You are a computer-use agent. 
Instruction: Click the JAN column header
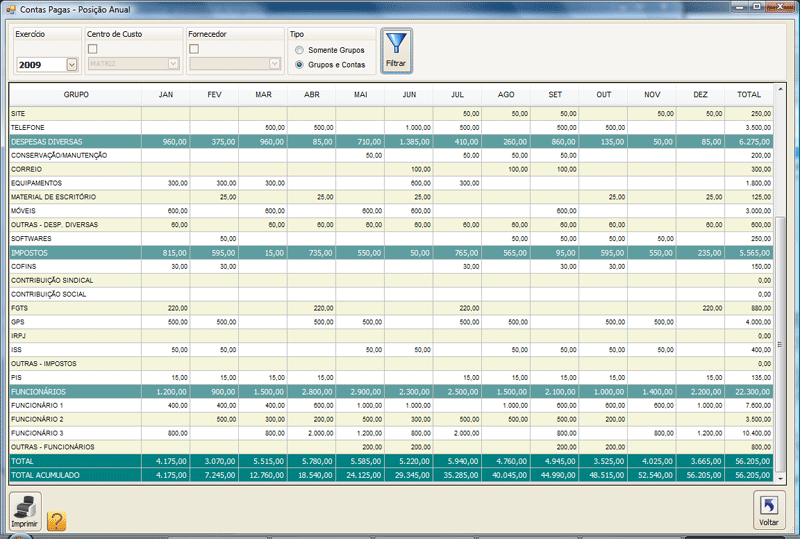166,94
